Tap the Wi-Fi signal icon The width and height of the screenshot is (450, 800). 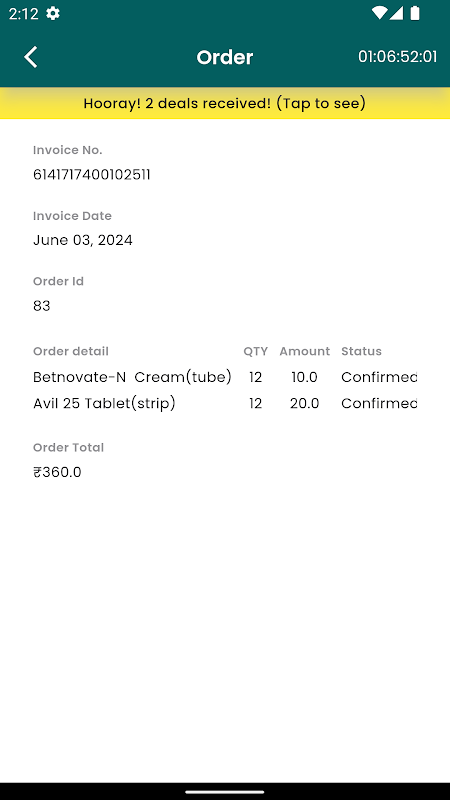379,13
